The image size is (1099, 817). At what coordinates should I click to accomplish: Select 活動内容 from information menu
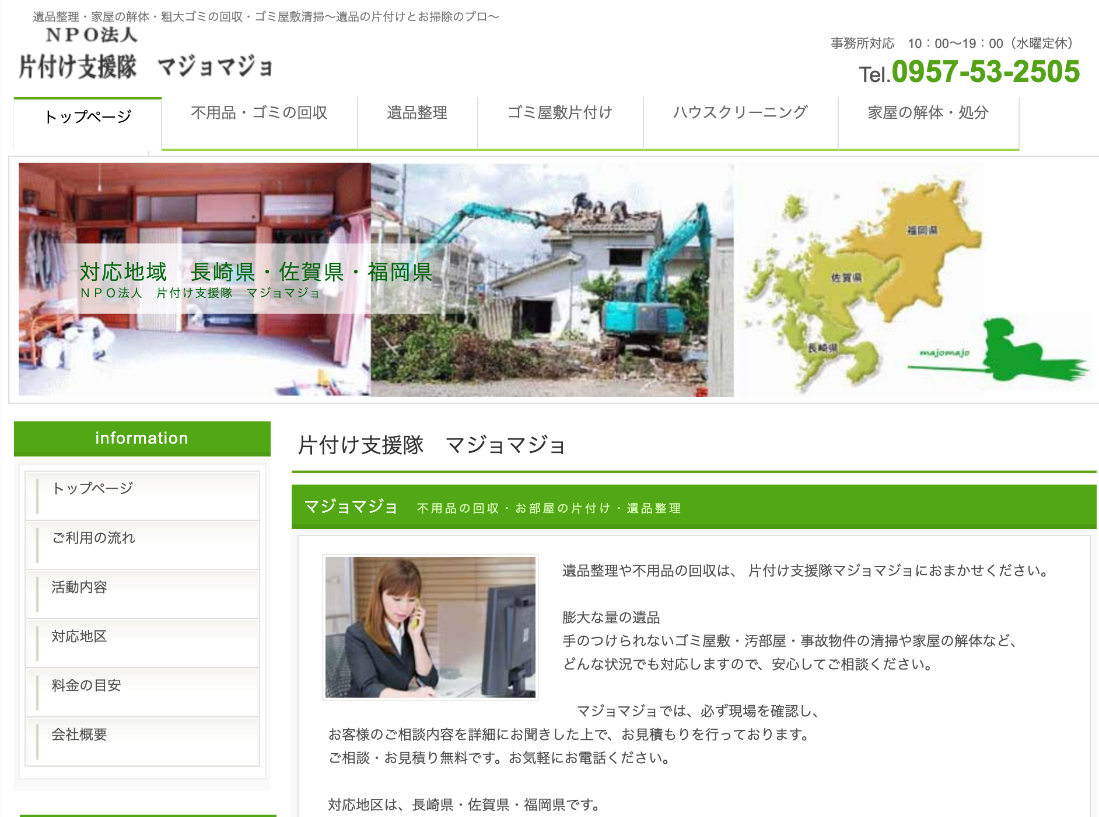tap(79, 587)
